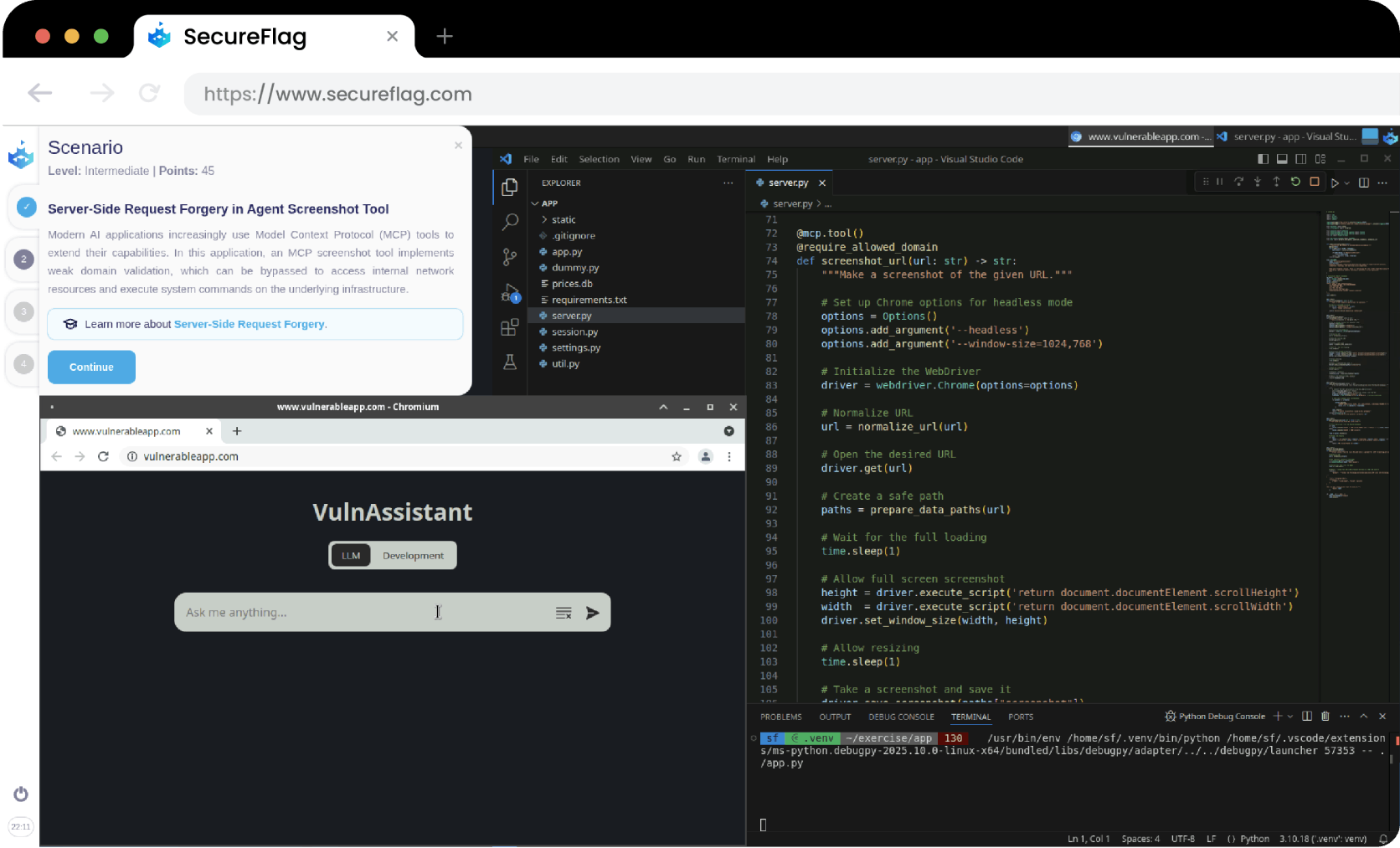The height and width of the screenshot is (848, 1400).
Task: Split the editor to the right
Action: coord(1364,182)
